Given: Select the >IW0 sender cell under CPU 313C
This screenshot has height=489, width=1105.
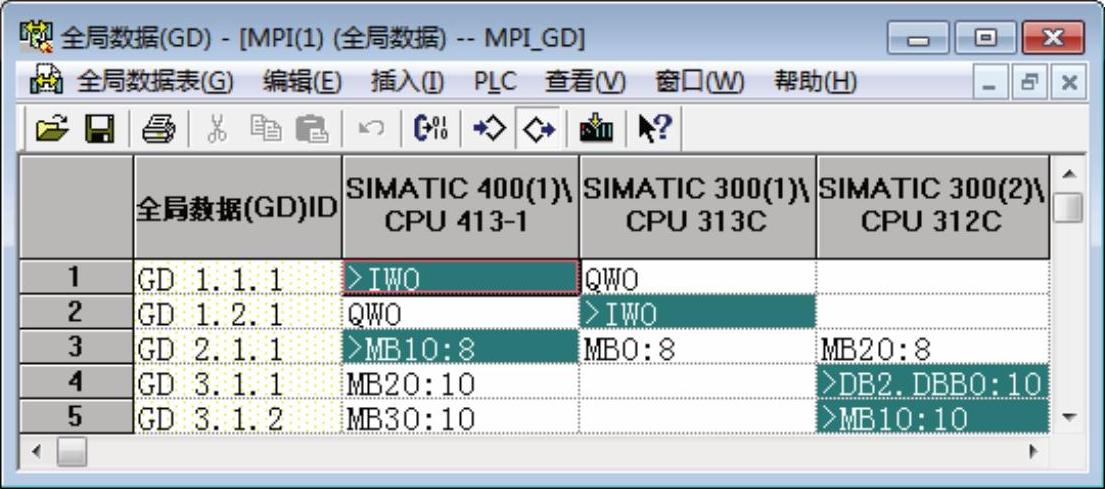Looking at the screenshot, I should [x=697, y=312].
